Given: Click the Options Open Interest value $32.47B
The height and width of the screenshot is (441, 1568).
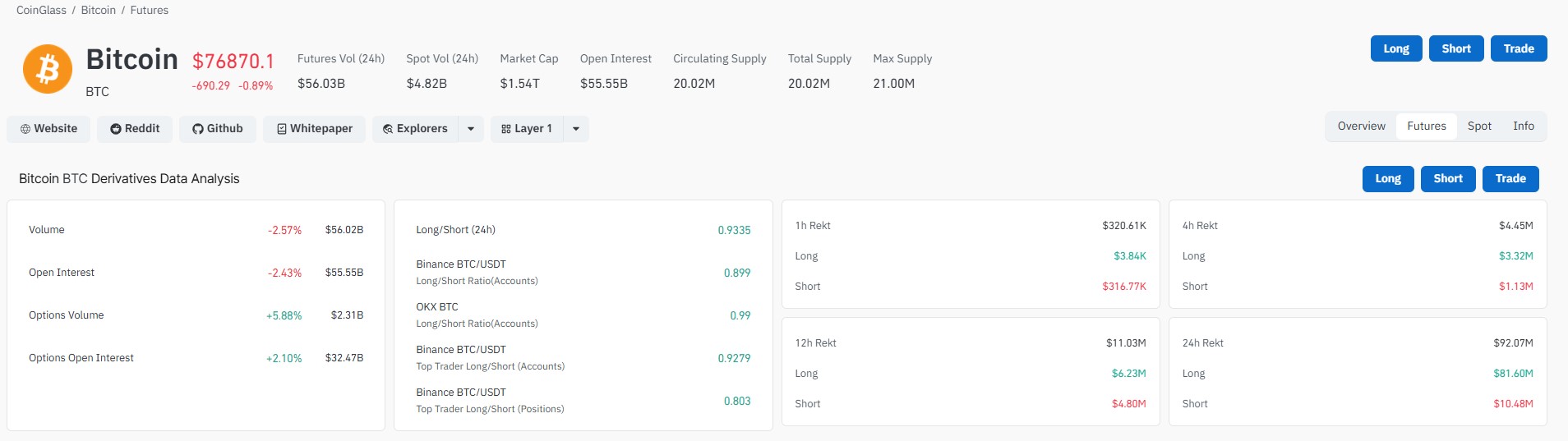Looking at the screenshot, I should pyautogui.click(x=344, y=358).
